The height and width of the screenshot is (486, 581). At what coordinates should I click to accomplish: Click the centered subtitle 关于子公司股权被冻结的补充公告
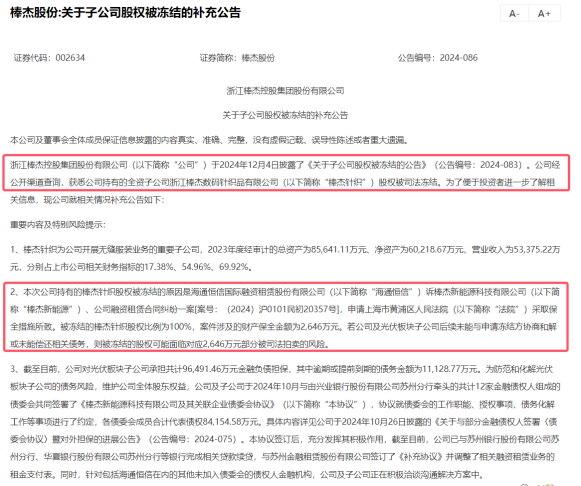(285, 115)
